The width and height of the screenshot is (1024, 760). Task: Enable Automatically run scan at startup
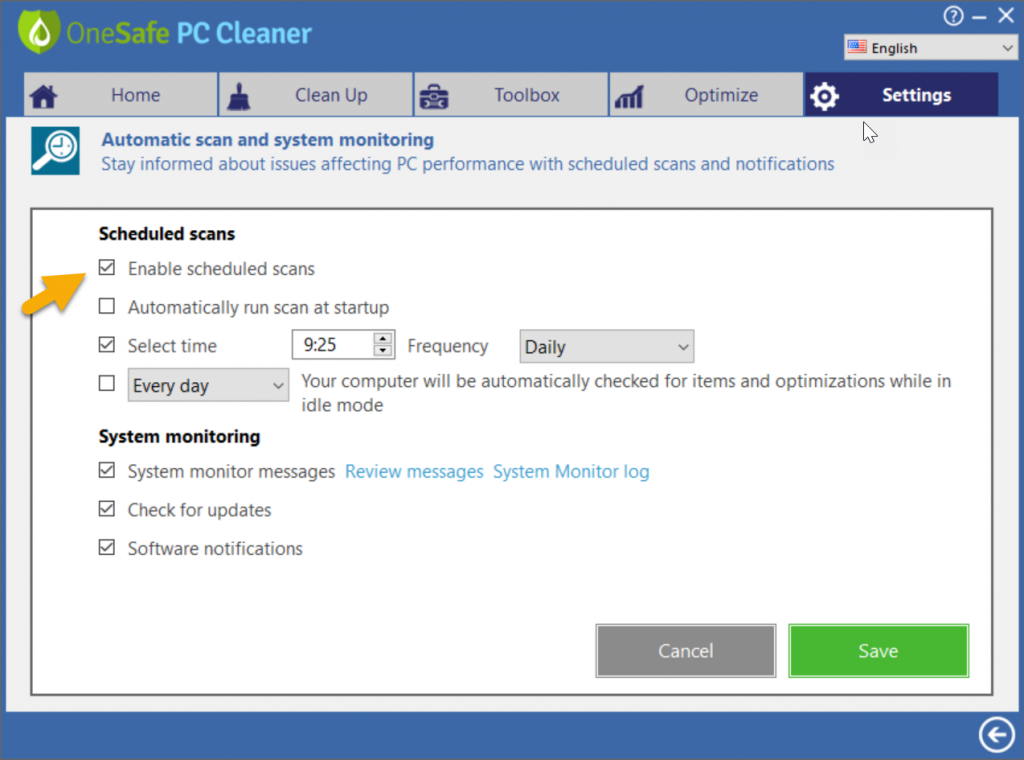[106, 306]
